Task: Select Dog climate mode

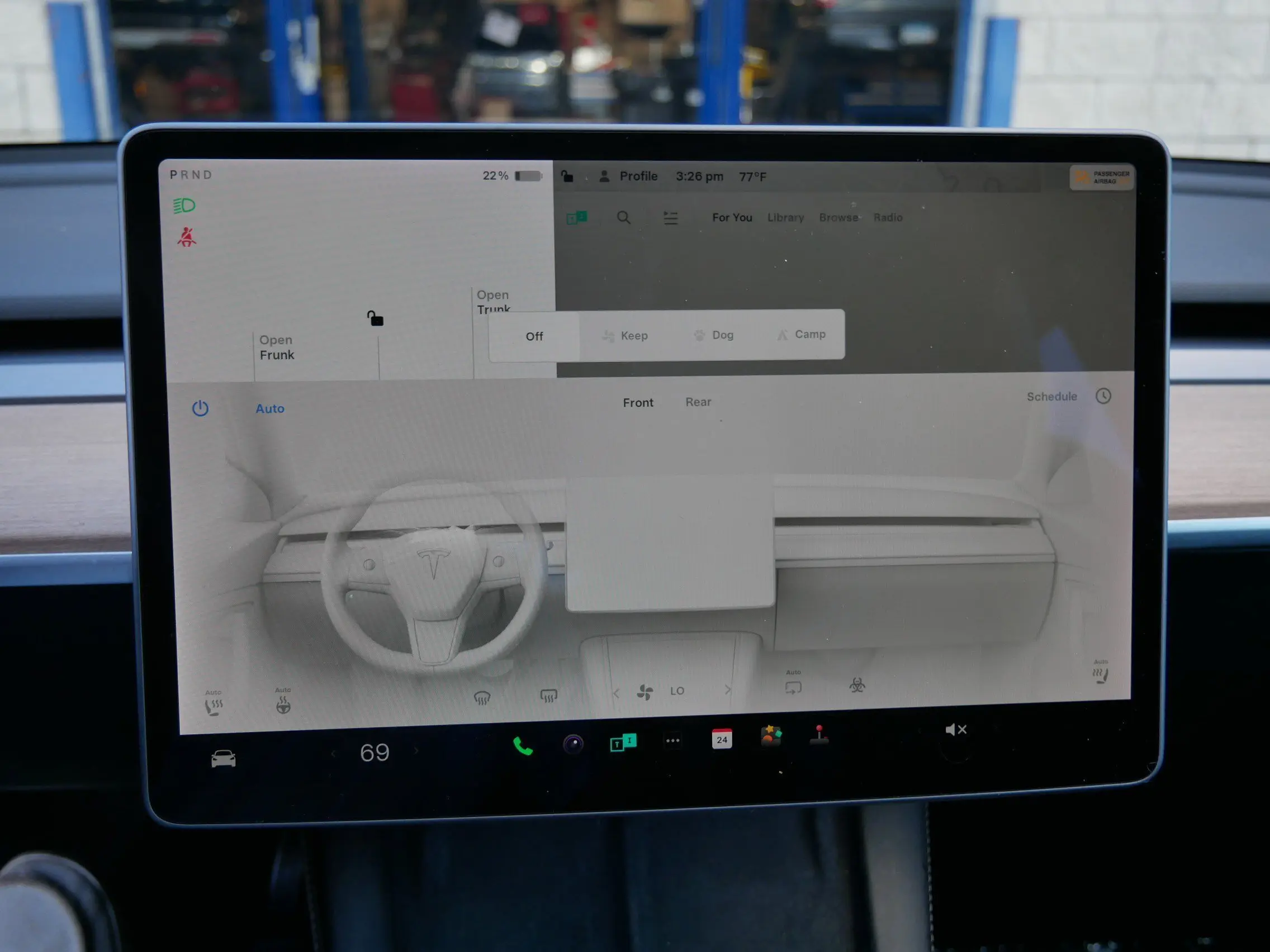Action: (x=714, y=335)
